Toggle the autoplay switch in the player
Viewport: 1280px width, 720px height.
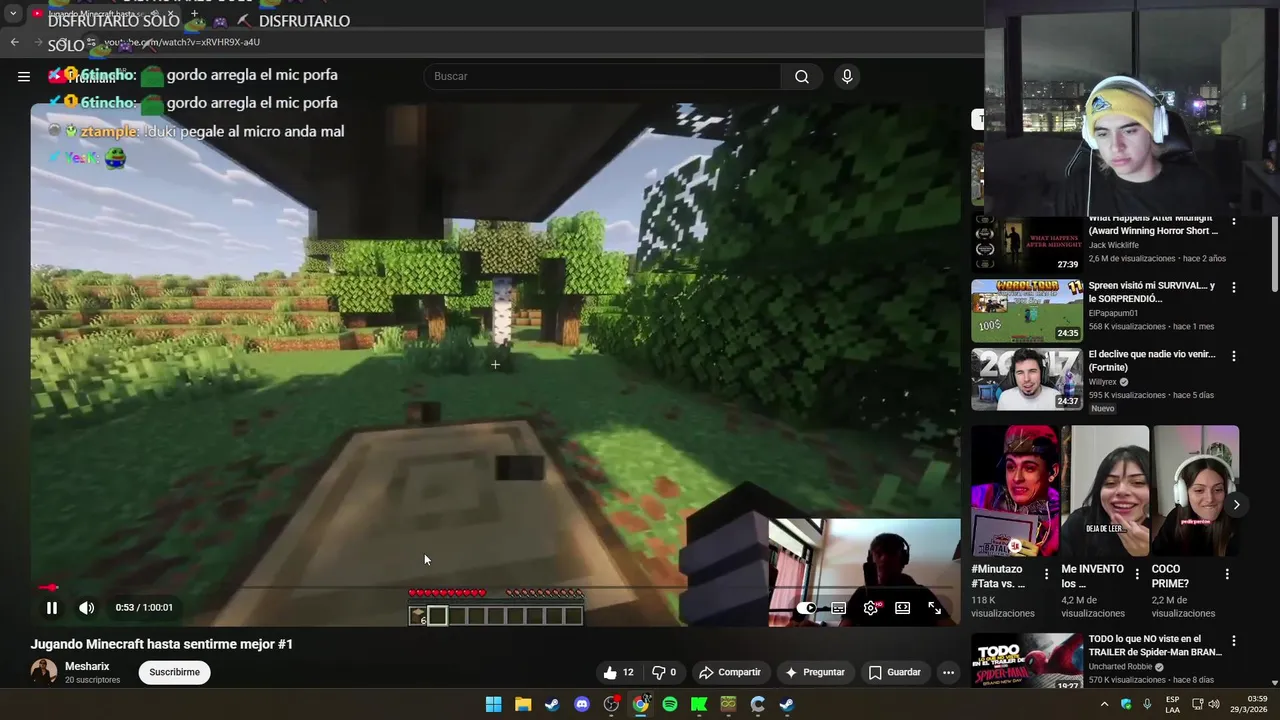point(807,608)
